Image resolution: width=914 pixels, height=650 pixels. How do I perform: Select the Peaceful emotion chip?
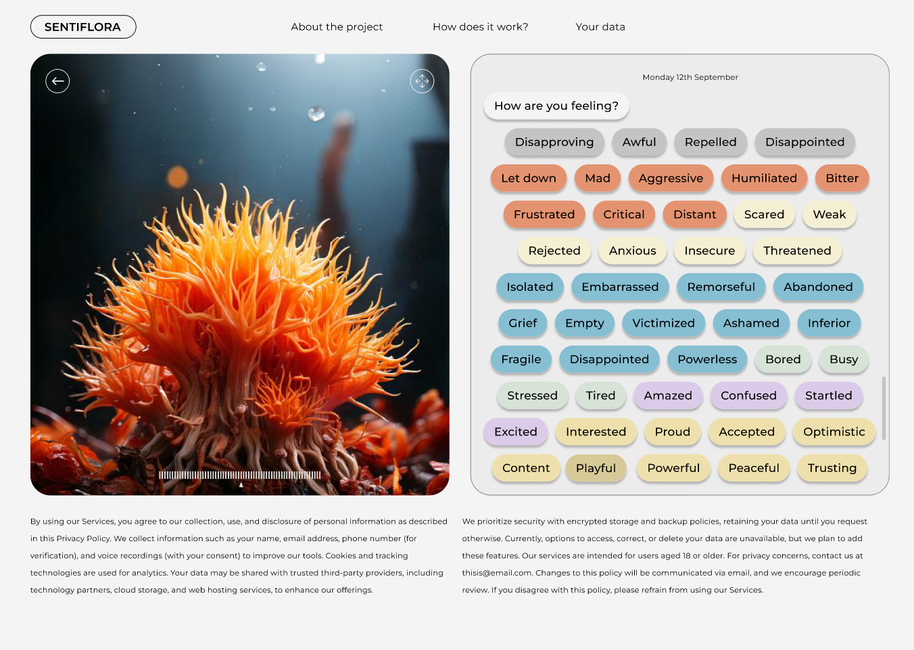pyautogui.click(x=754, y=468)
